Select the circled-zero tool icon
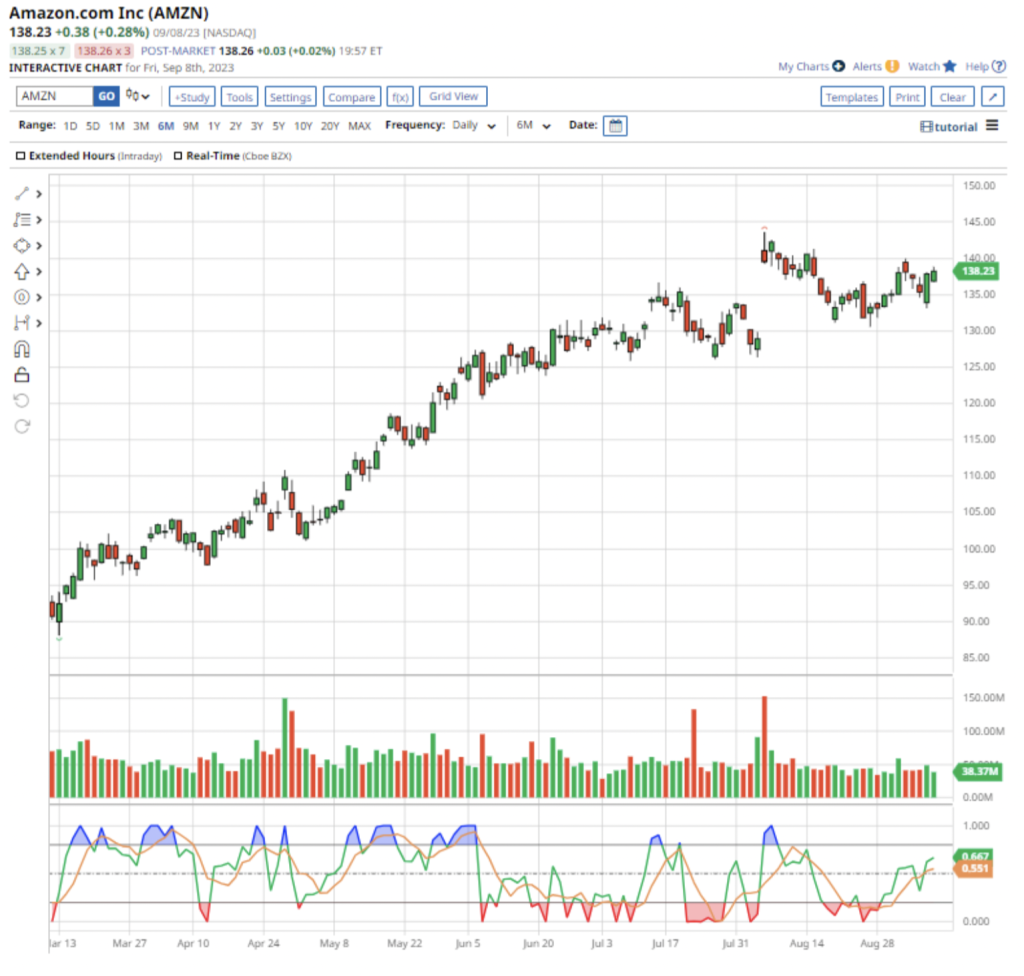 coord(22,297)
